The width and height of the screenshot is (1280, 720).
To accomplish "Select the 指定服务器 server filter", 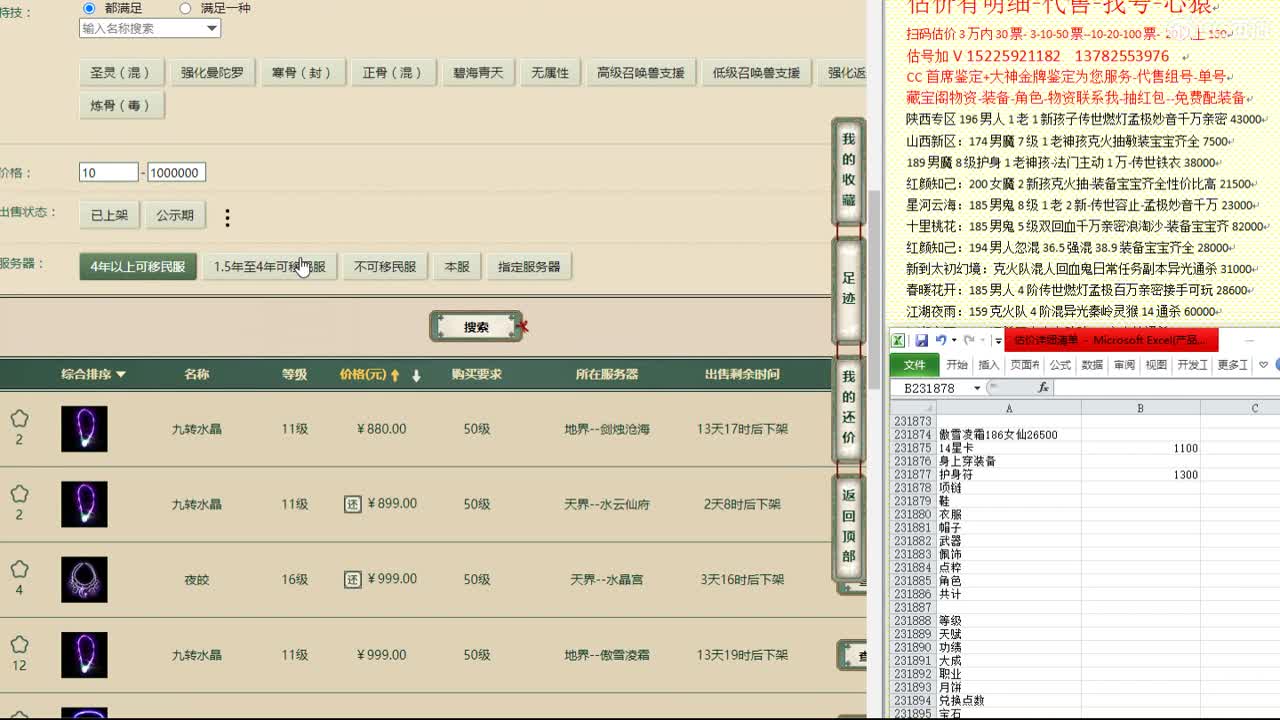I will (x=529, y=267).
